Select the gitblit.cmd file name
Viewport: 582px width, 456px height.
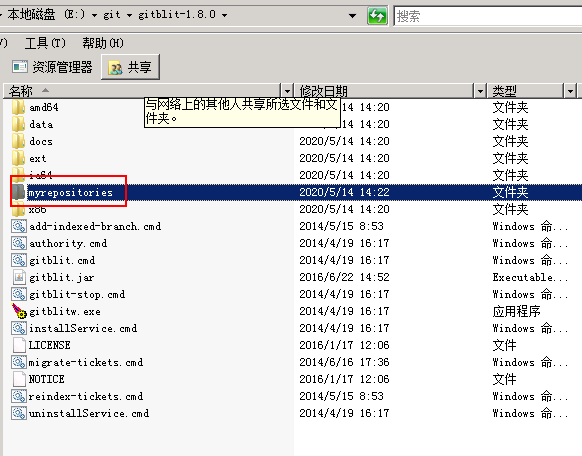tap(62, 260)
